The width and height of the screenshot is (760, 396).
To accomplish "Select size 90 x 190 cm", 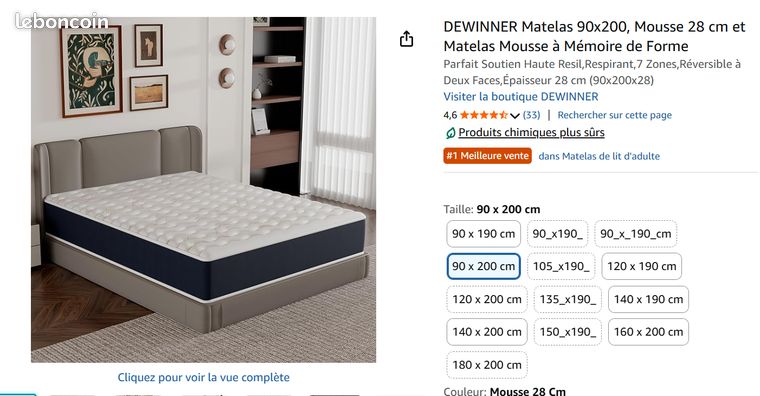I will [483, 234].
